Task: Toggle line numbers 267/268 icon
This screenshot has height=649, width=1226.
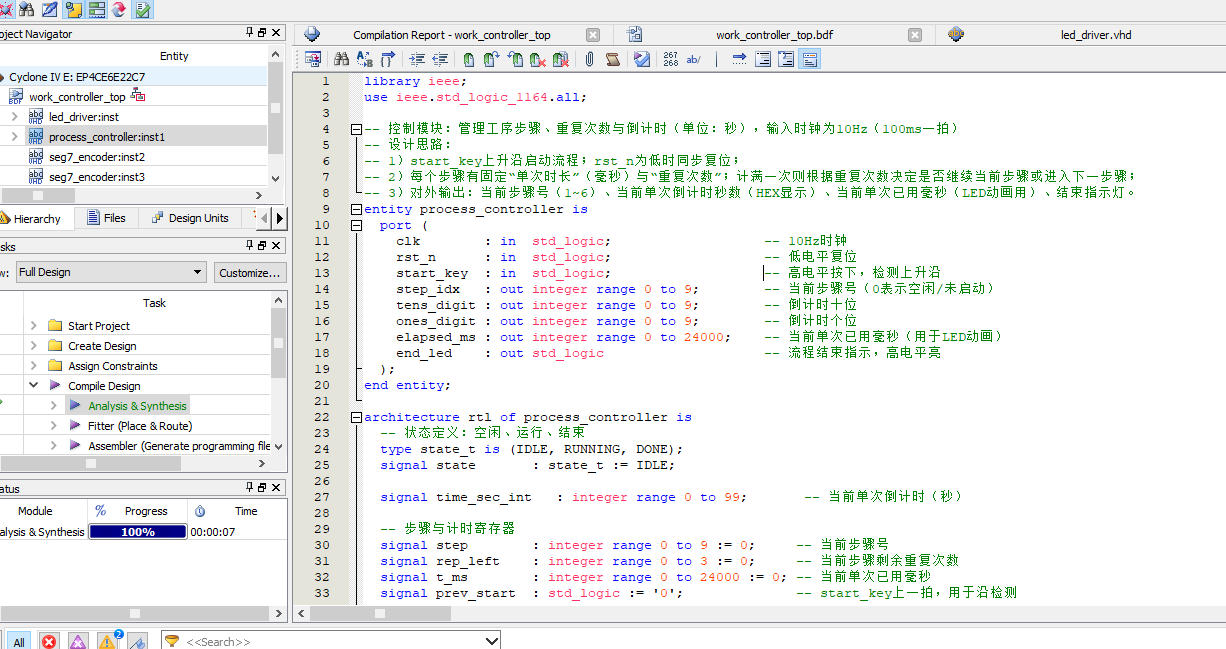Action: (x=670, y=59)
